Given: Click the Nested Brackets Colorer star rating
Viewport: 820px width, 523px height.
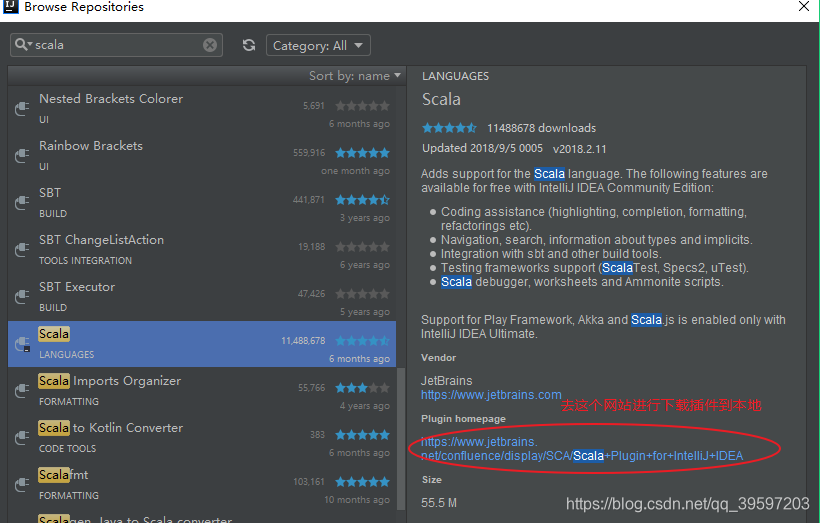Looking at the screenshot, I should [362, 106].
